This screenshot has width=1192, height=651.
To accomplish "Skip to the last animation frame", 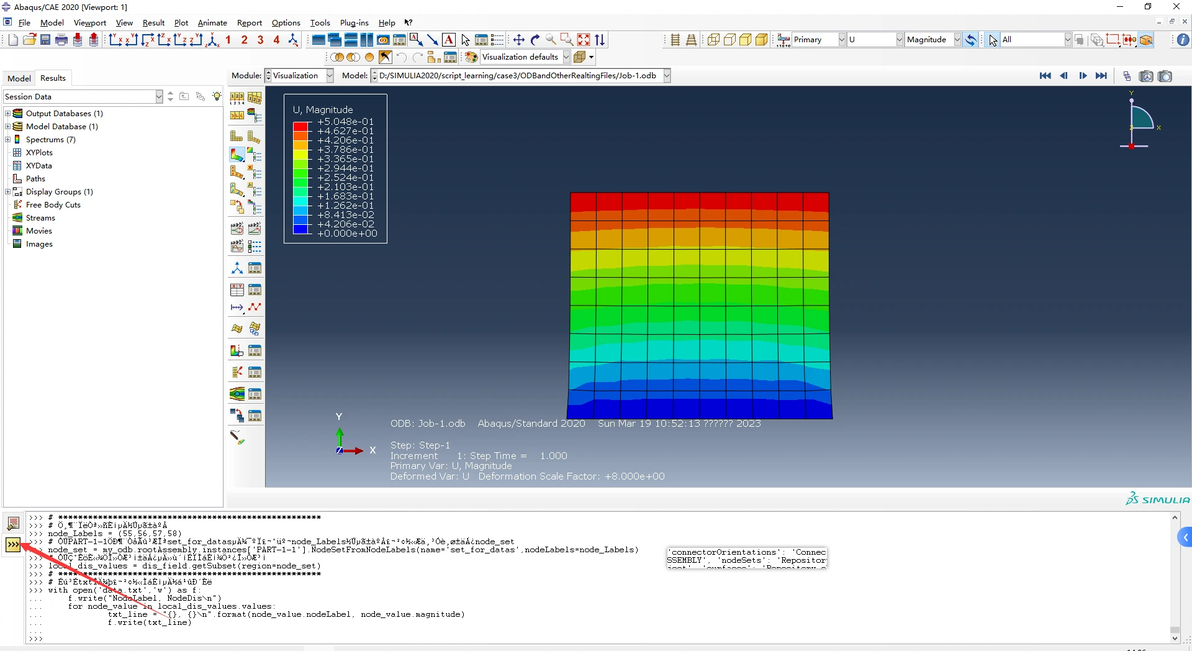I will 1101,76.
